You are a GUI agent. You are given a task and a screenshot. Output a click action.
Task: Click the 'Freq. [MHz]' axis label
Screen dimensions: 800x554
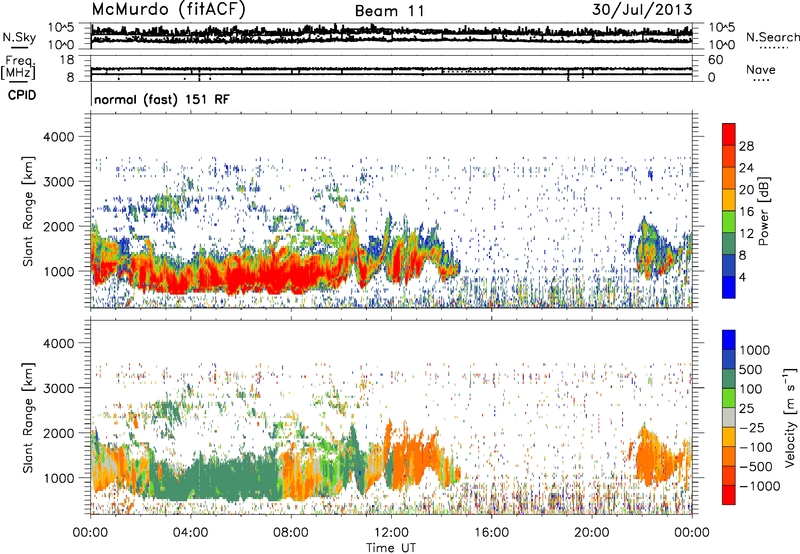[x=18, y=68]
